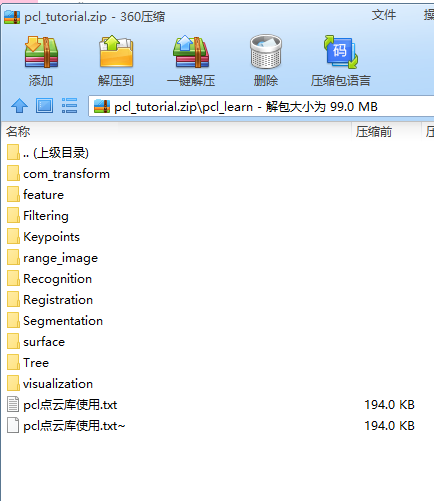The height and width of the screenshot is (501, 434).
Task: Click the 一键解压 one-click extract icon
Action: coord(191,52)
